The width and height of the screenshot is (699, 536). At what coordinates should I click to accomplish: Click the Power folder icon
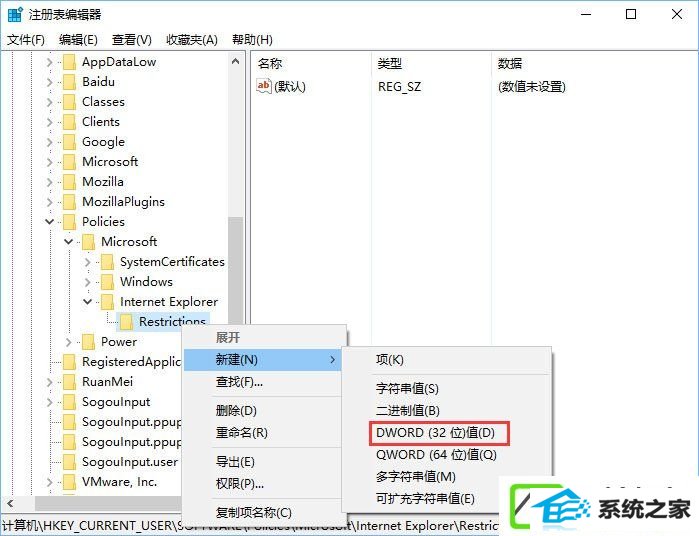88,342
